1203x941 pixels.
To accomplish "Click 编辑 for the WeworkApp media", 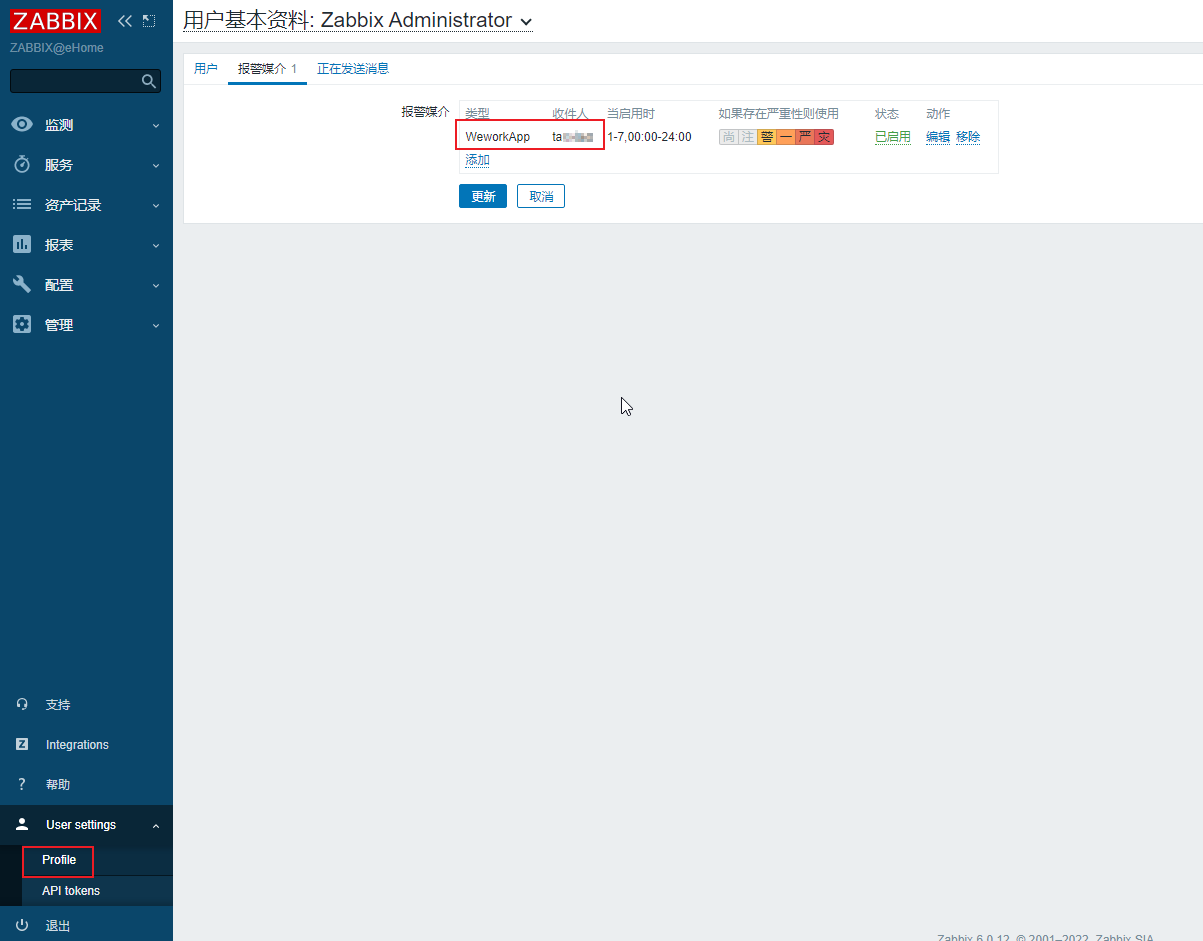I will 938,137.
